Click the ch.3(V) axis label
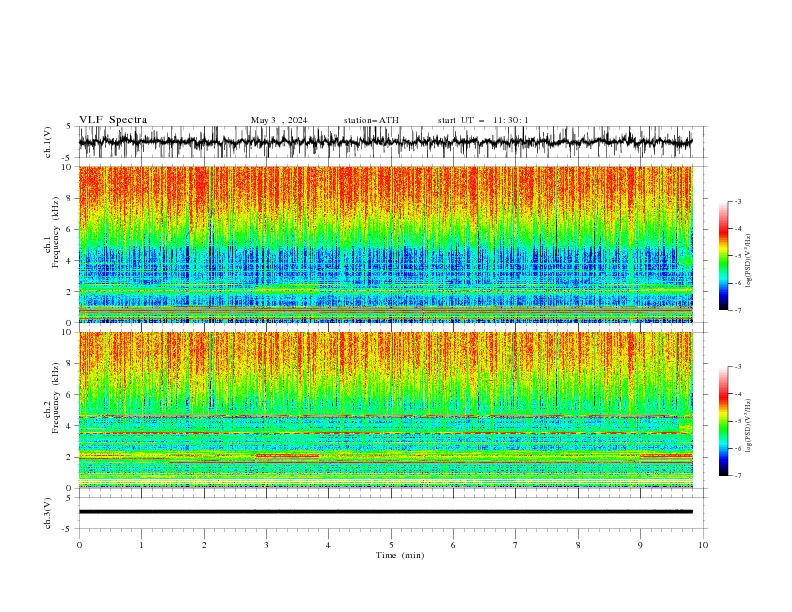The image size is (792, 612). point(48,513)
